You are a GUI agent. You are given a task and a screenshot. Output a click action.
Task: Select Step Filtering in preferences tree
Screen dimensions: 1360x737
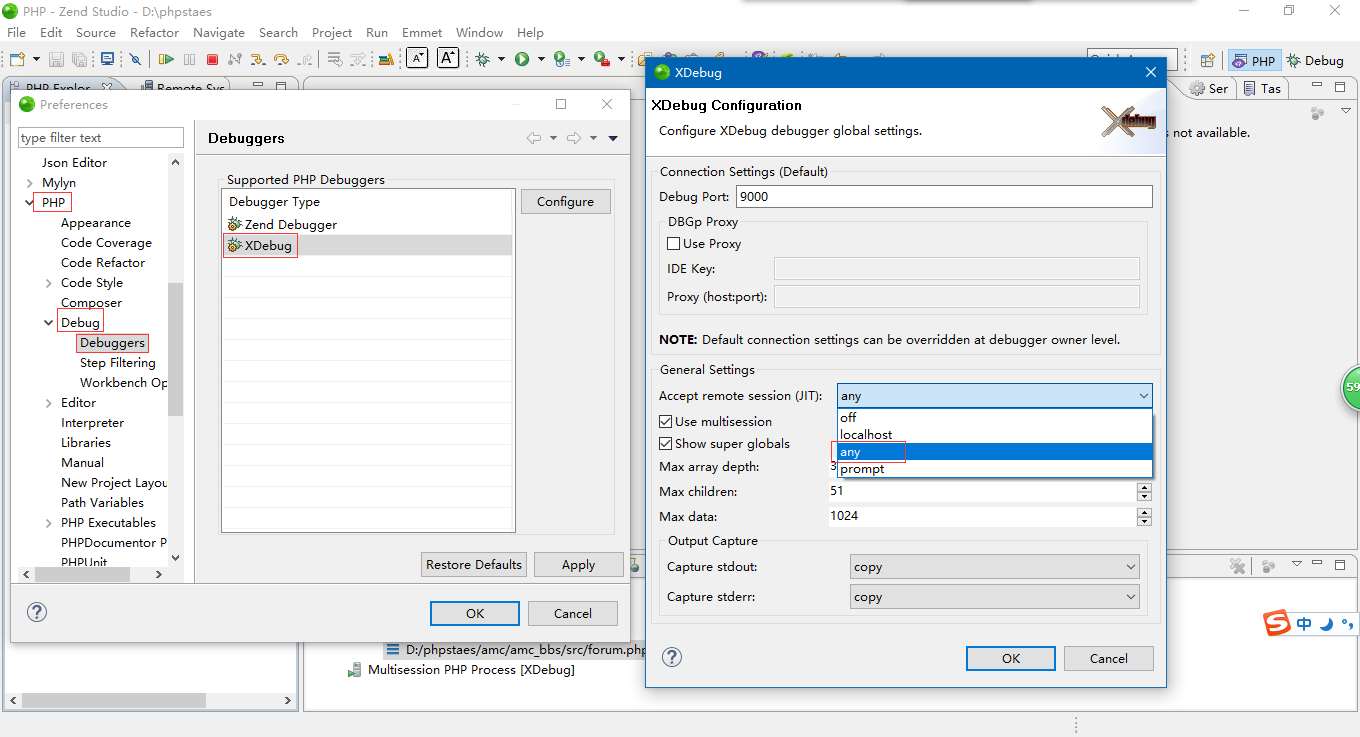point(117,363)
